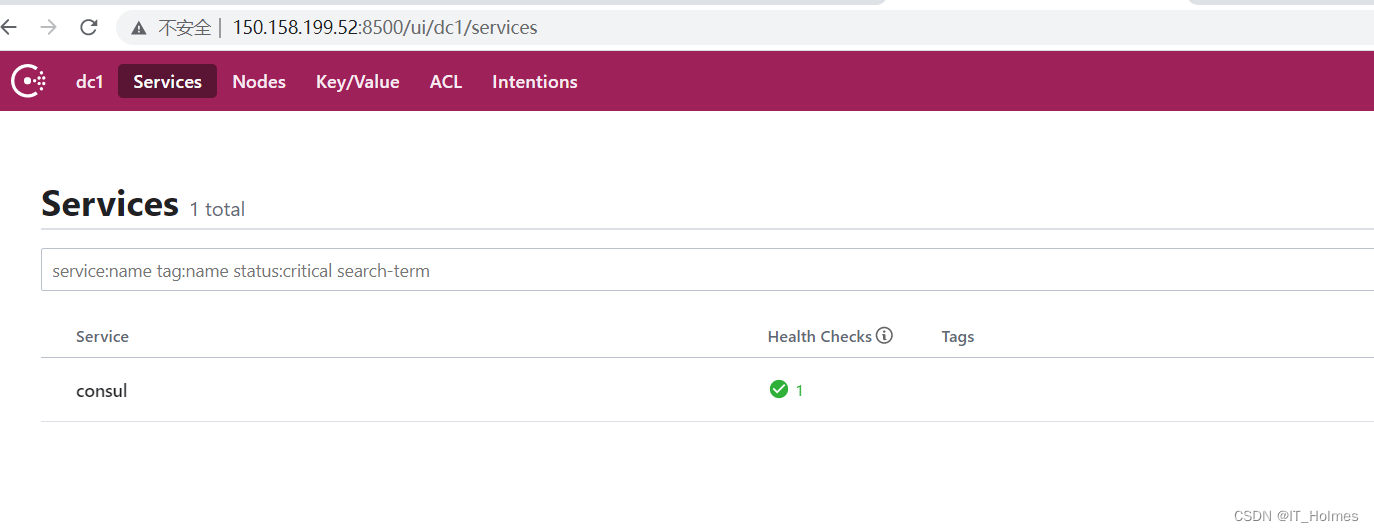Click the not-secure warning triangle icon

tap(139, 28)
